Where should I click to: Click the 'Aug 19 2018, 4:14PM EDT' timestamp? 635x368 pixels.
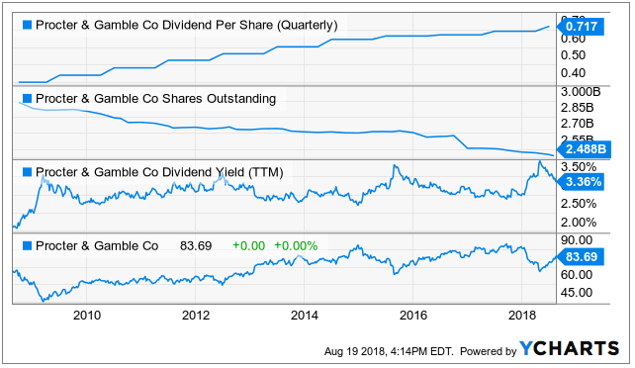(x=388, y=351)
